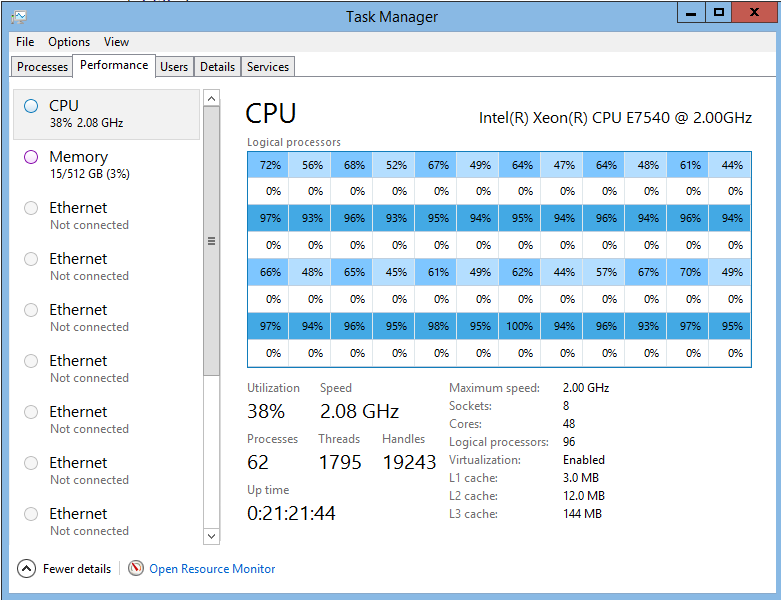Click the 52% logical processor cell
Screen dimensions: 781x600
point(394,165)
